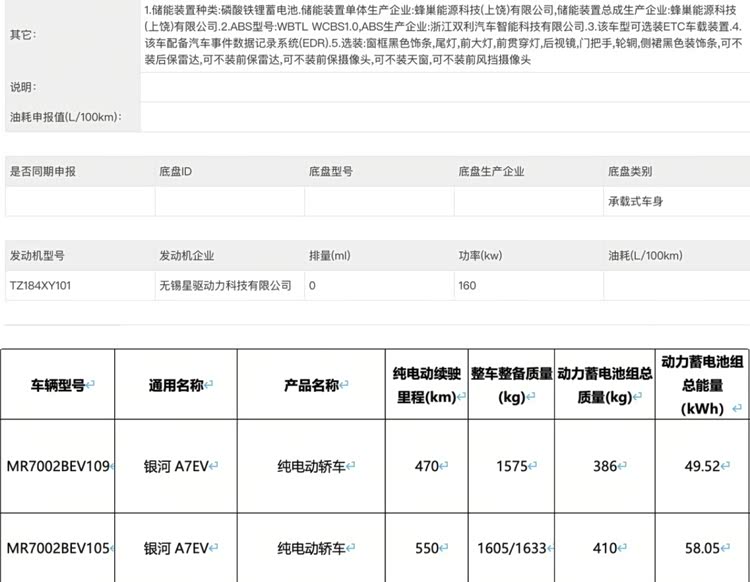Select the 470 km range cell
Image resolution: width=750 pixels, height=582 pixels.
click(x=427, y=465)
